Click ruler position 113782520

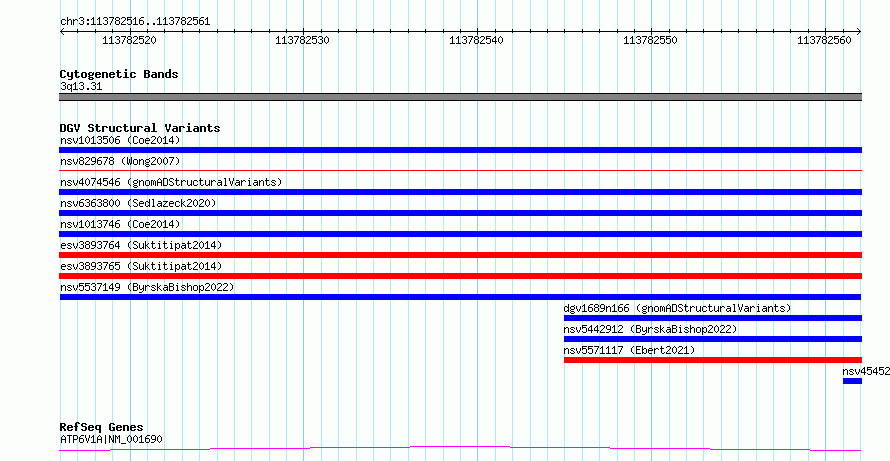point(129,40)
